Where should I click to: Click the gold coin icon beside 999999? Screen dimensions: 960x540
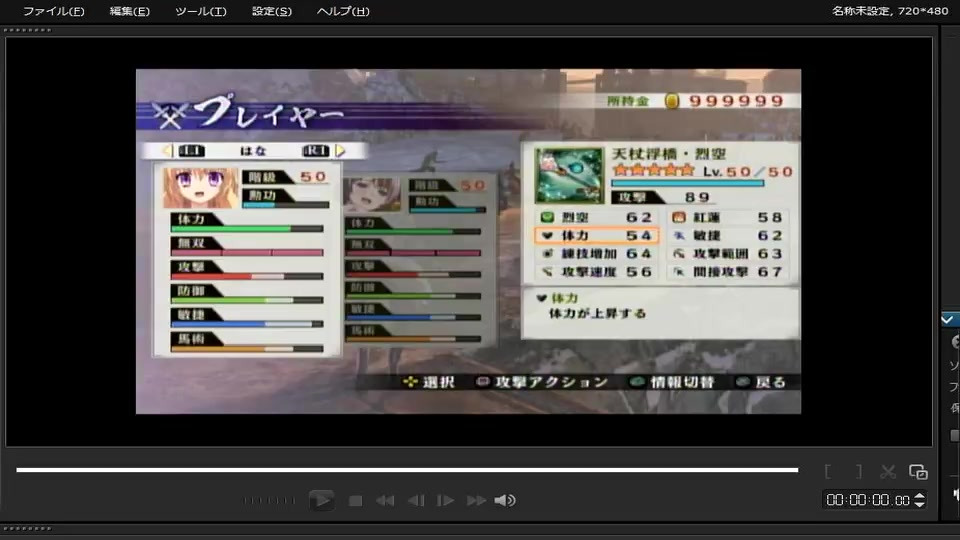click(x=672, y=100)
